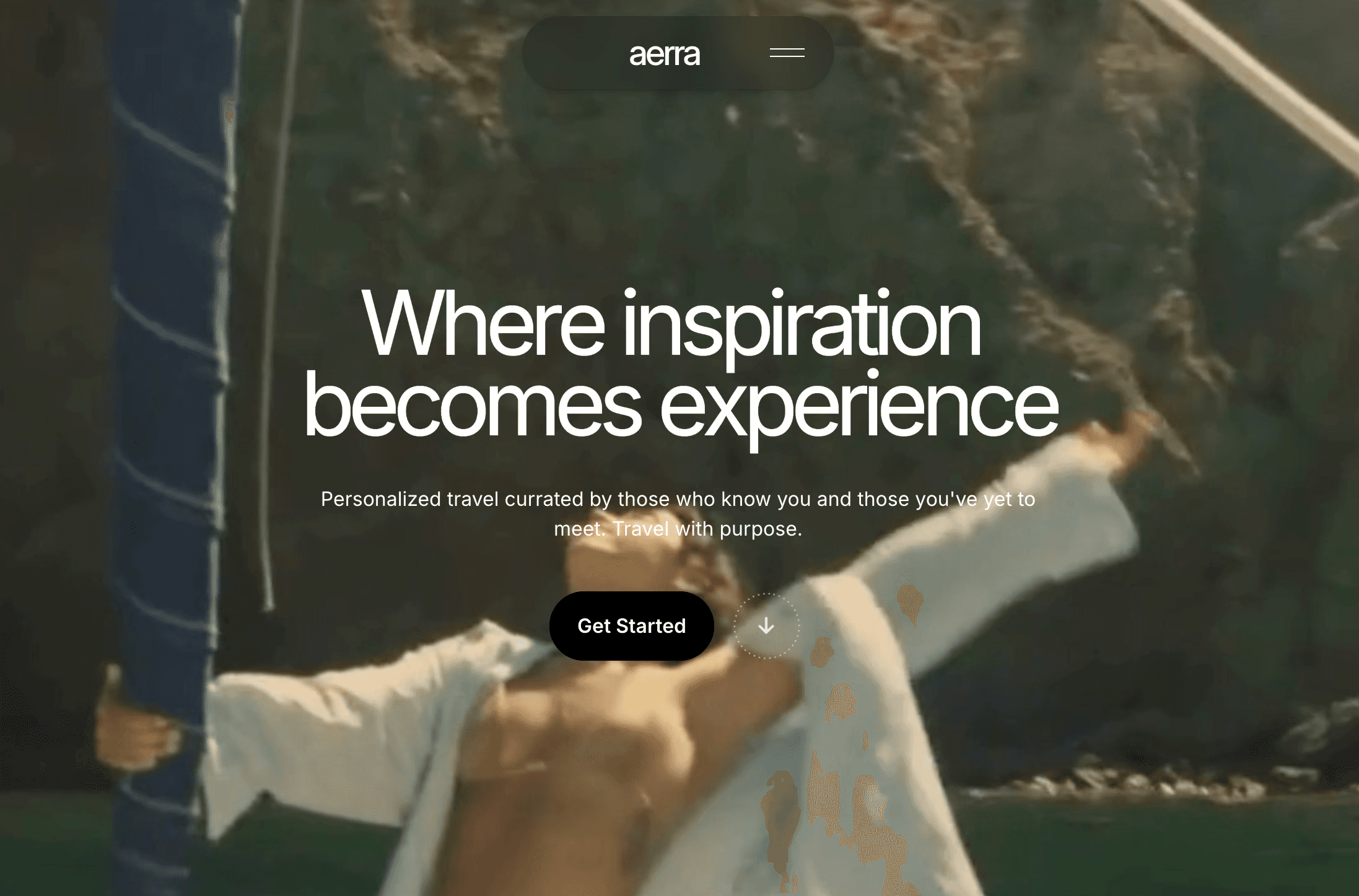Click the empty left area of navigation pill
The height and width of the screenshot is (896, 1359).
(x=573, y=53)
